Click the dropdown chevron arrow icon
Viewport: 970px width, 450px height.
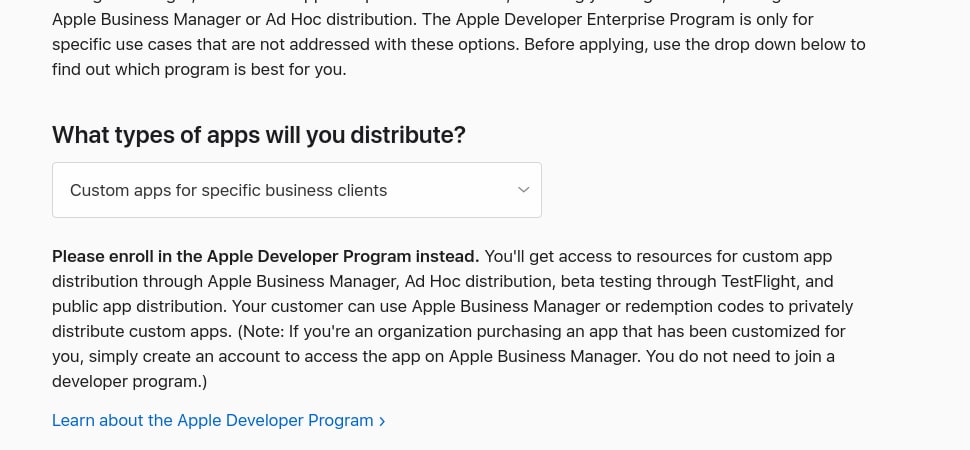[523, 190]
